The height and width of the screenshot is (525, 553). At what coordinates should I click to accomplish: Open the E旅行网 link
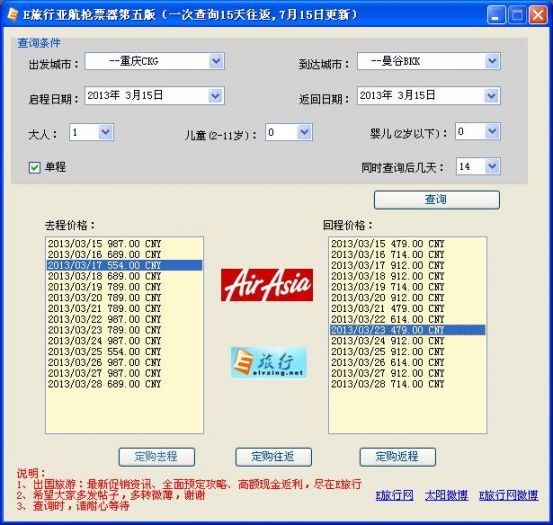pyautogui.click(x=395, y=495)
